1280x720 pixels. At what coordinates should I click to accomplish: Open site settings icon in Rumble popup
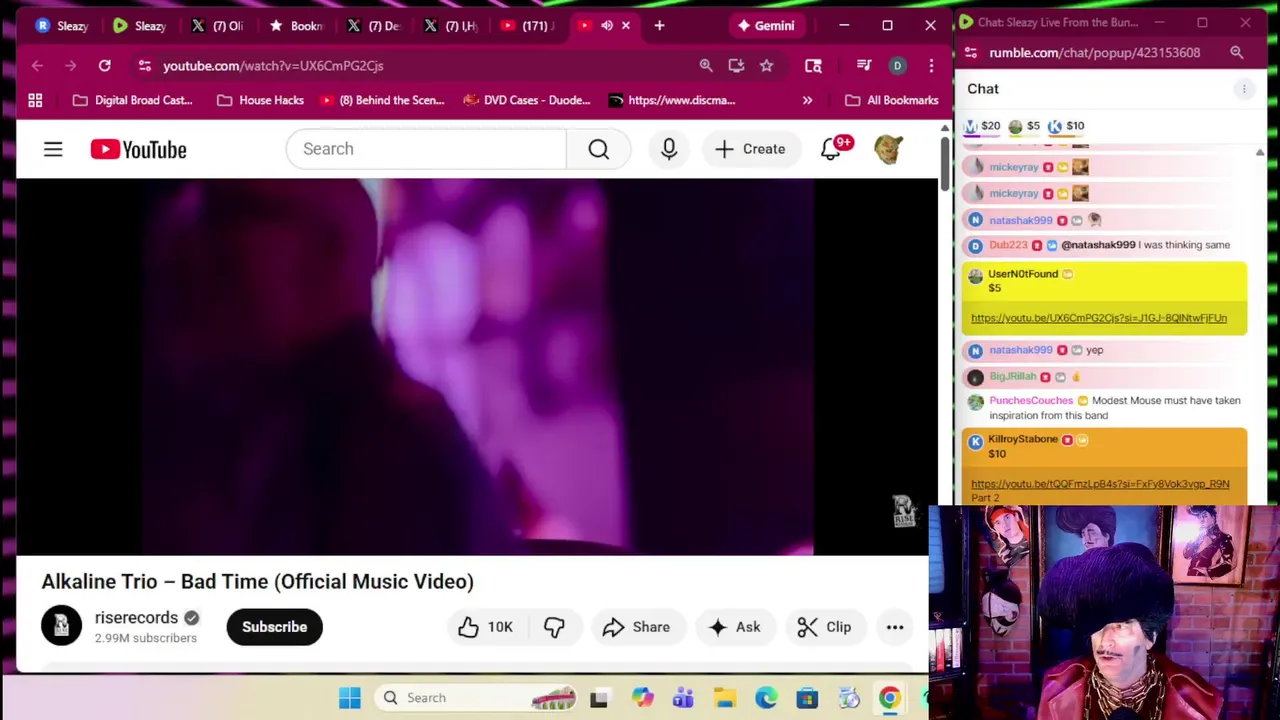tap(970, 52)
